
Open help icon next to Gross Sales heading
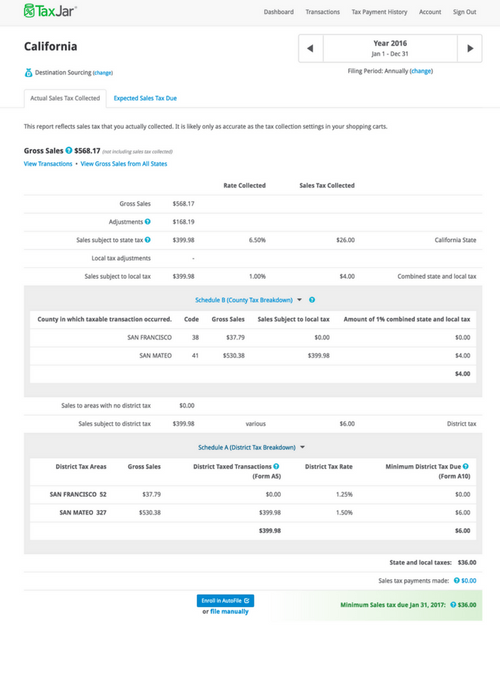pyautogui.click(x=69, y=150)
